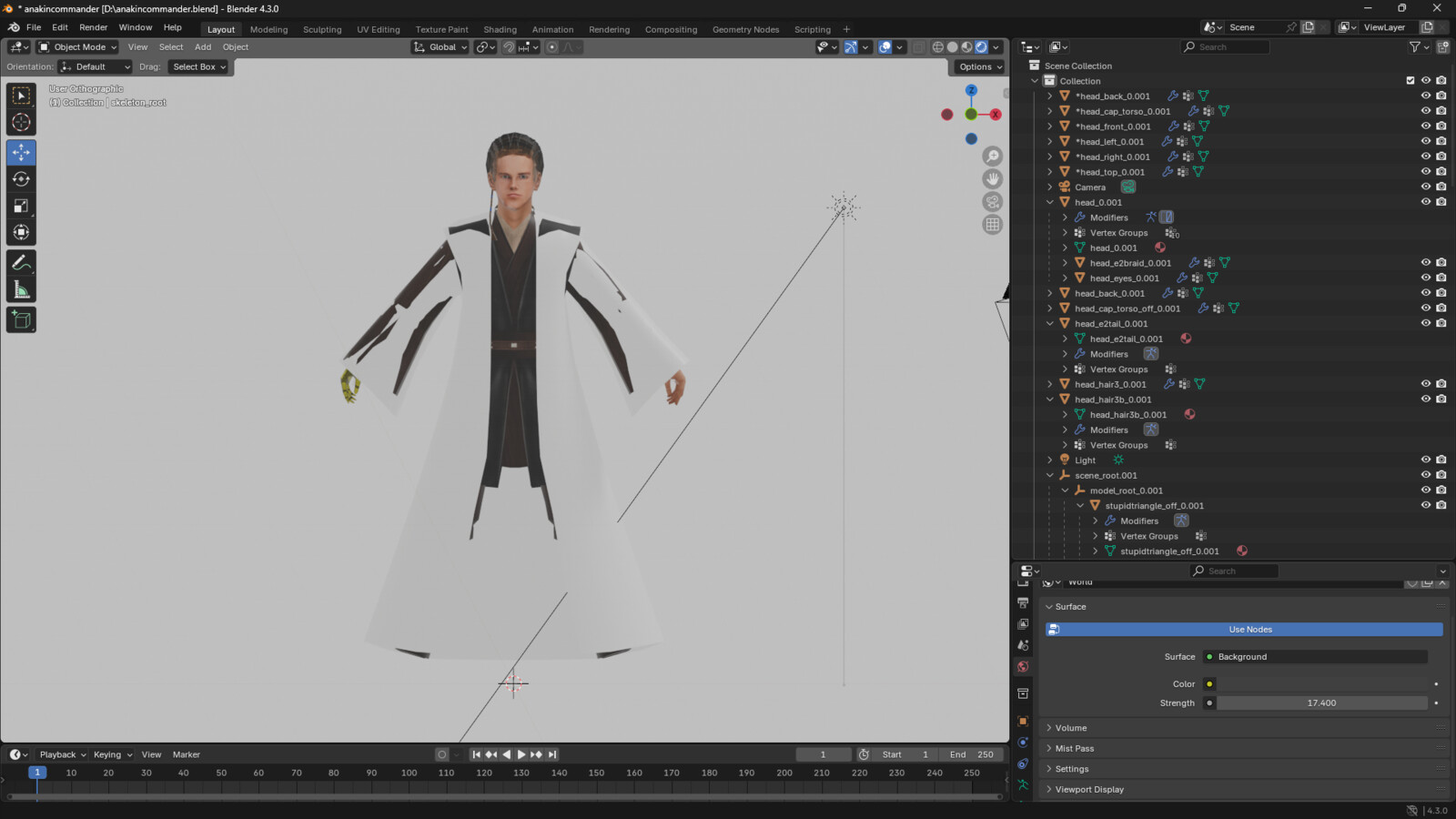The width and height of the screenshot is (1456, 819).
Task: Open the Render menu
Action: click(x=93, y=27)
